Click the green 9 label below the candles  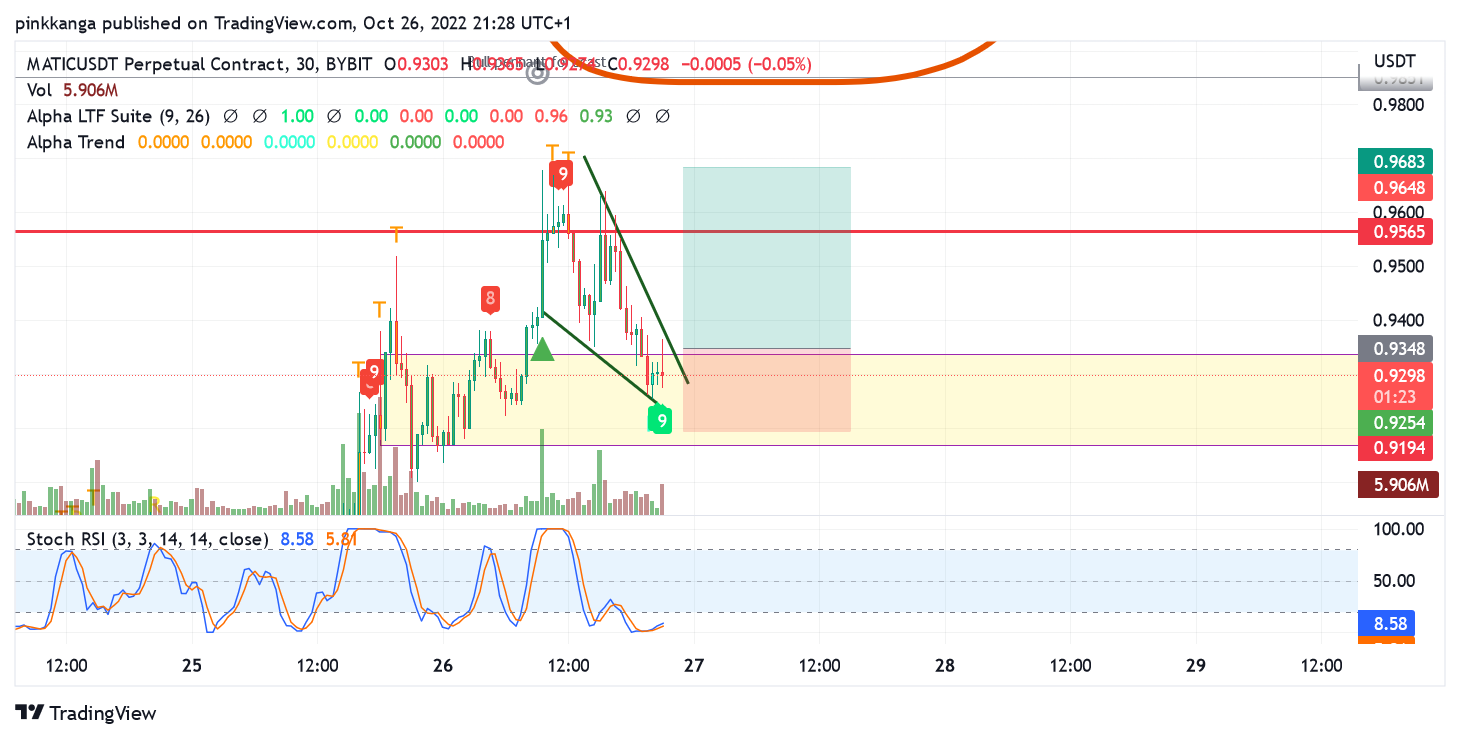pos(661,421)
